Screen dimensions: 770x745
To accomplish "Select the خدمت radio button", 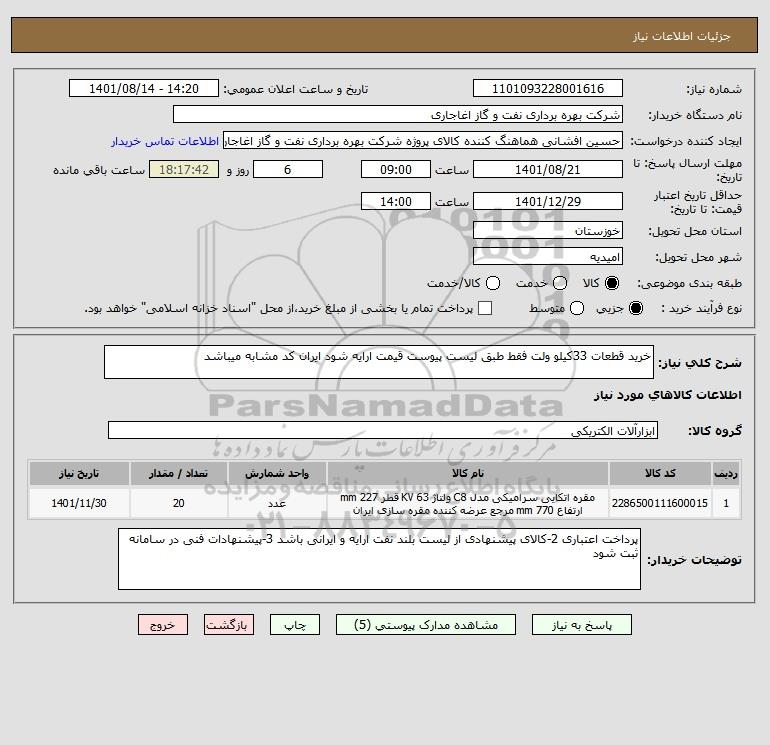I will (560, 283).
